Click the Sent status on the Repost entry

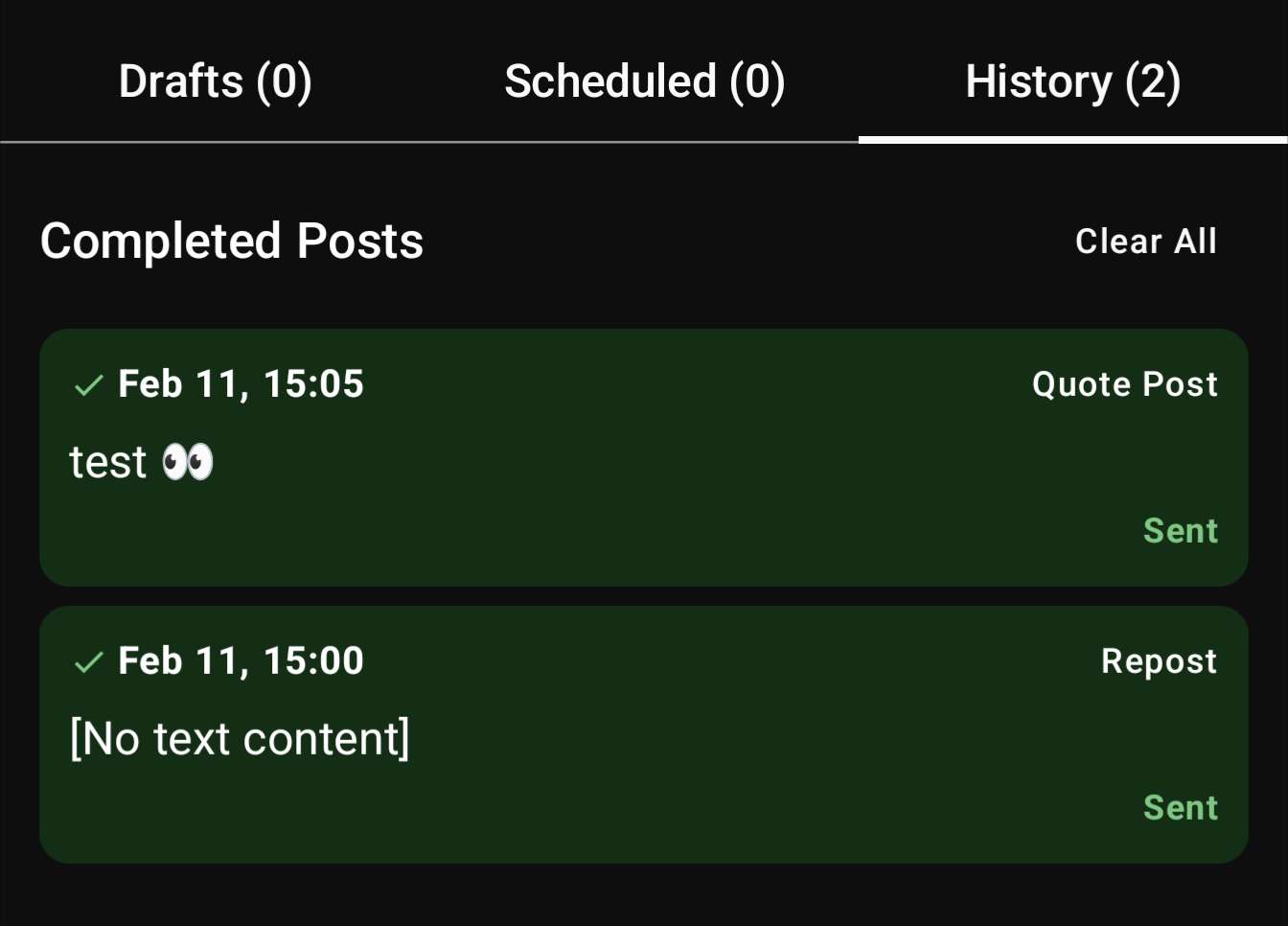tap(1180, 808)
